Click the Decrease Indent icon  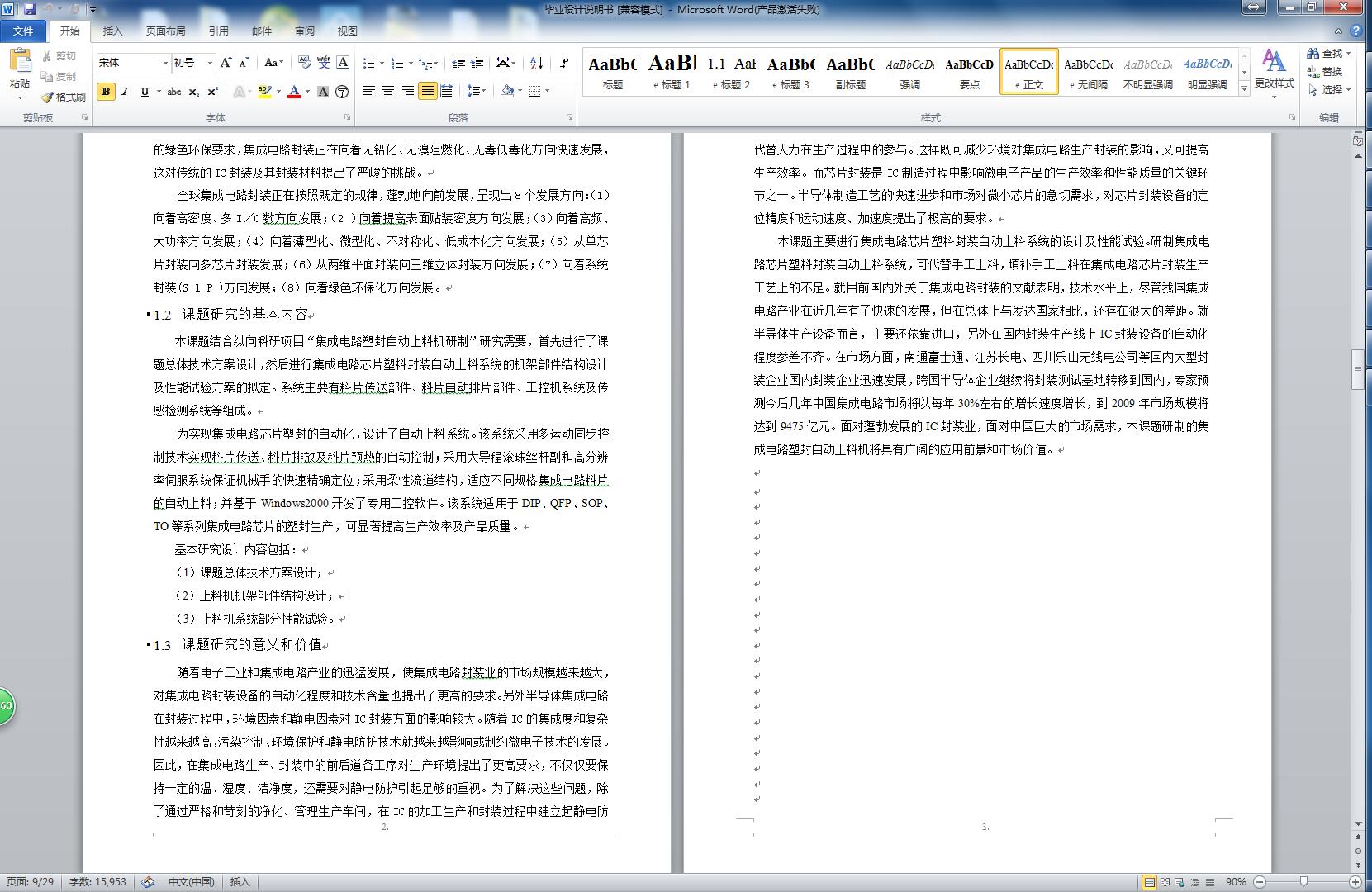coord(458,63)
